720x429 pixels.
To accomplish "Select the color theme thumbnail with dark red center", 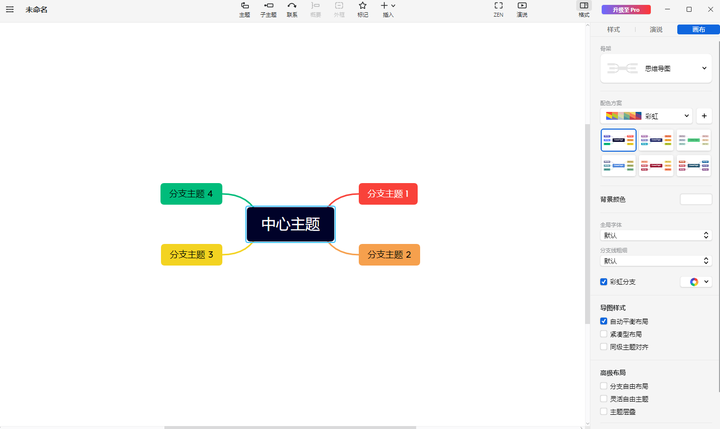I will [656, 165].
